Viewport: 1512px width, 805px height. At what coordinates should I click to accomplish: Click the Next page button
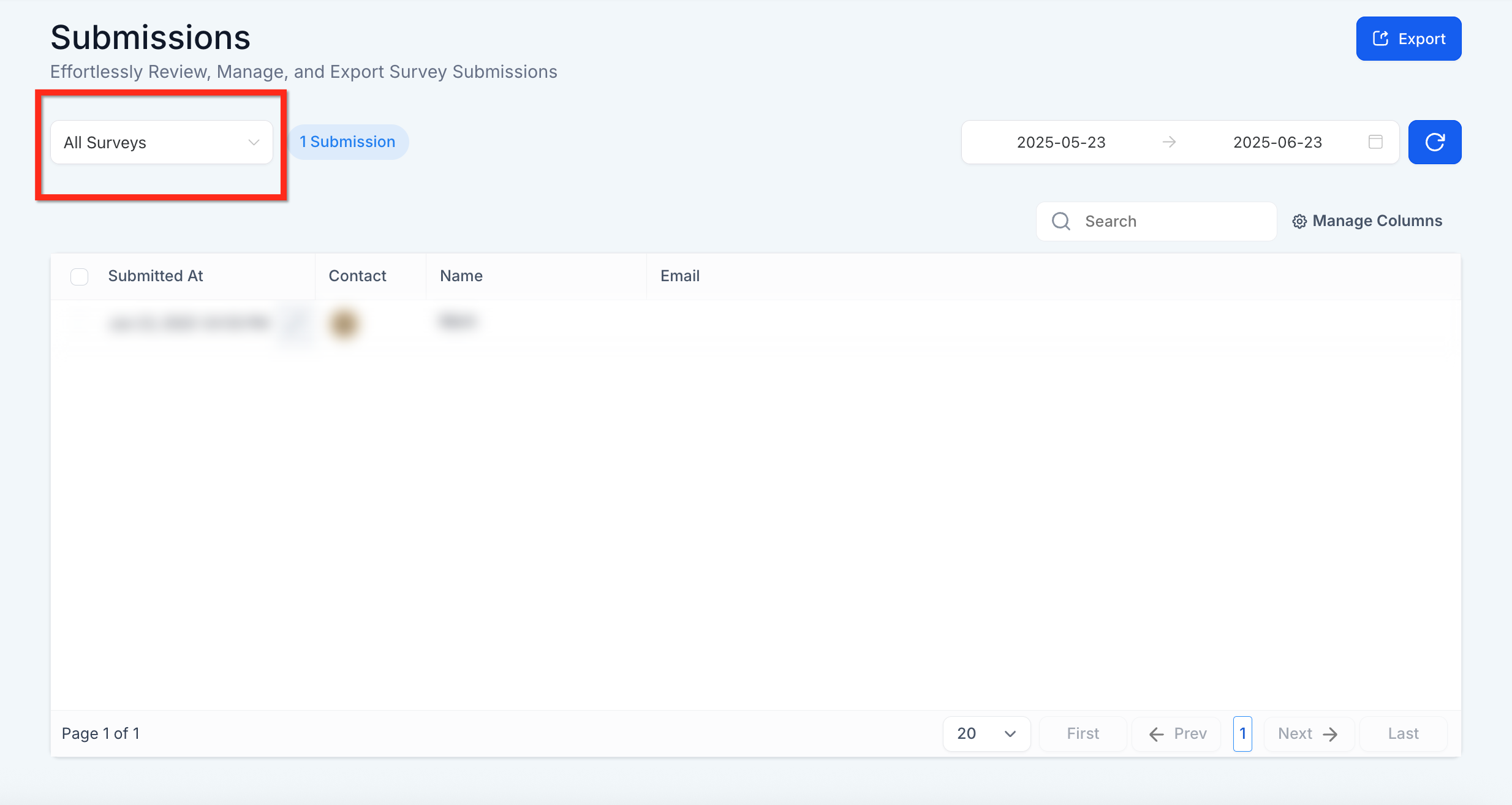[1308, 733]
